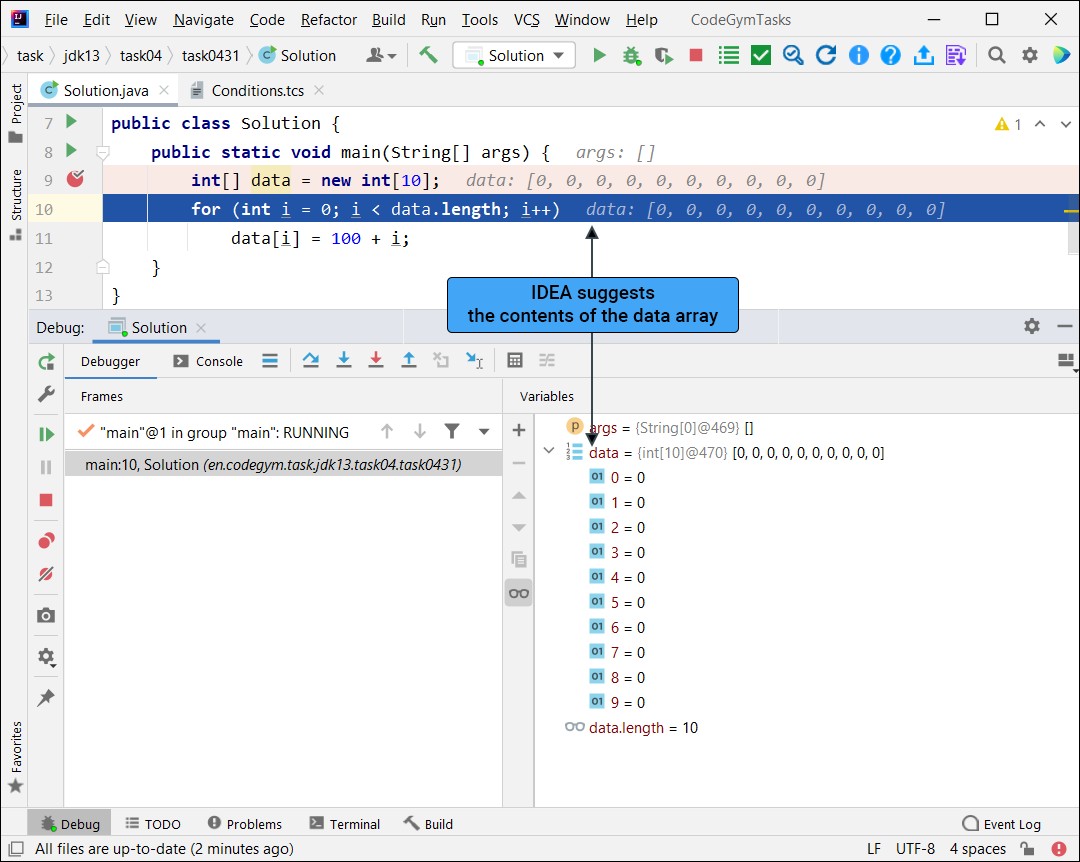Pin the debug tab with the pin icon
This screenshot has width=1080, height=862.
coord(46,697)
